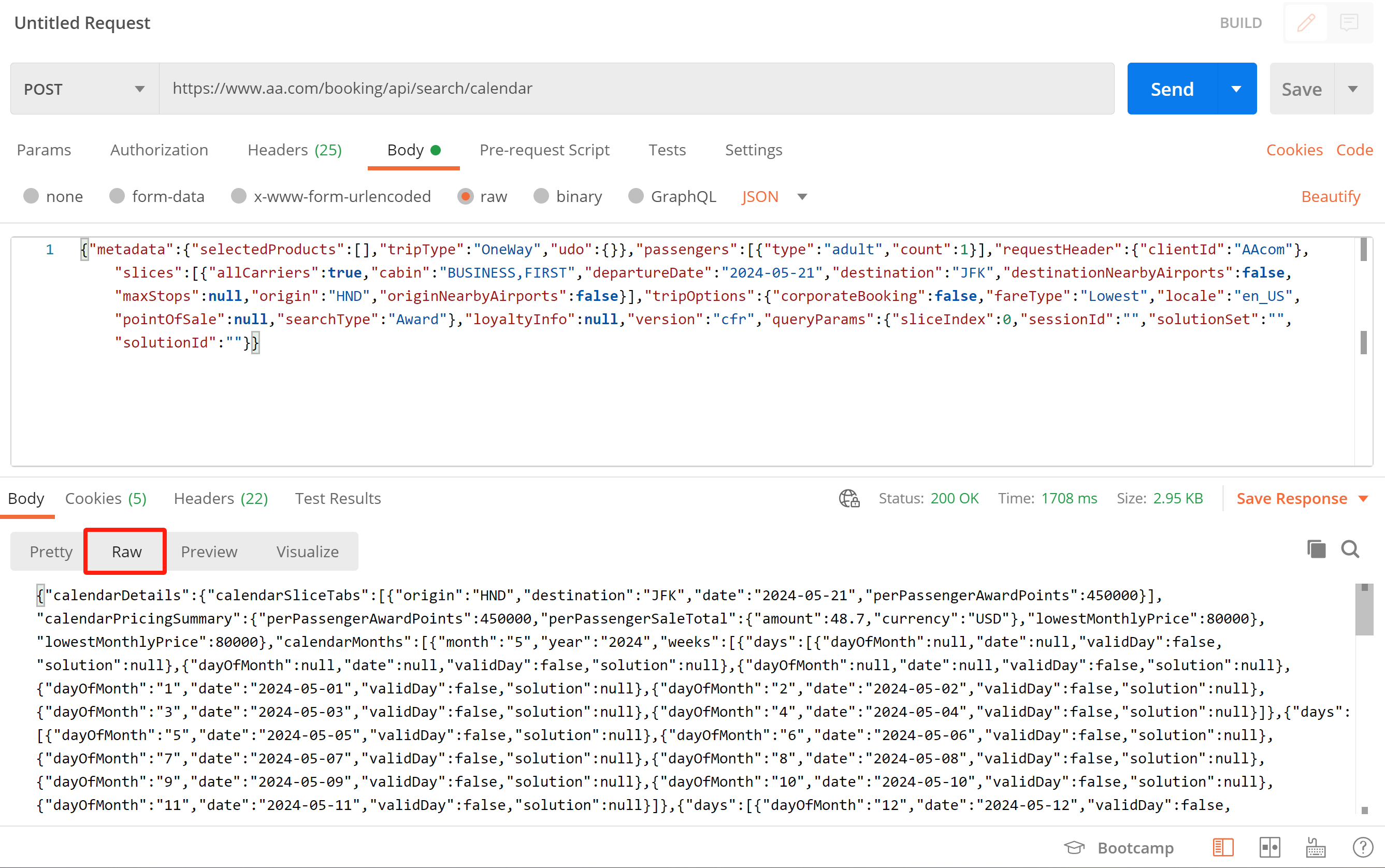Expand the Send button dropdown arrow
The height and width of the screenshot is (868, 1385).
coord(1236,89)
